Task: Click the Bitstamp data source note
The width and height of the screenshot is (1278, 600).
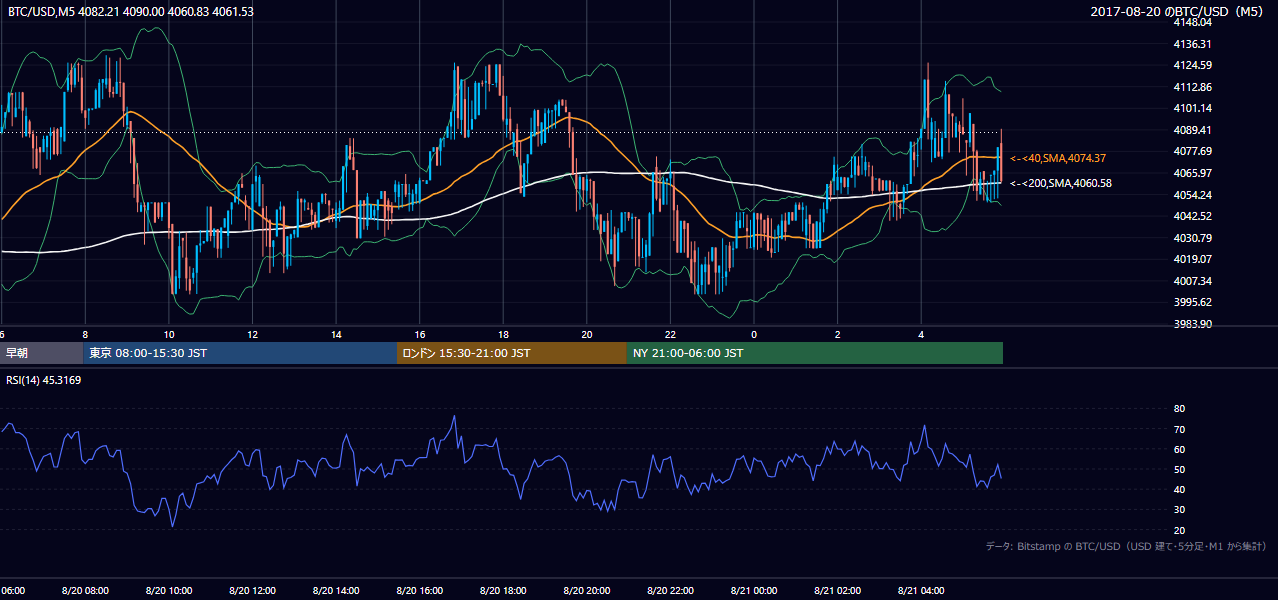Action: click(x=1126, y=546)
